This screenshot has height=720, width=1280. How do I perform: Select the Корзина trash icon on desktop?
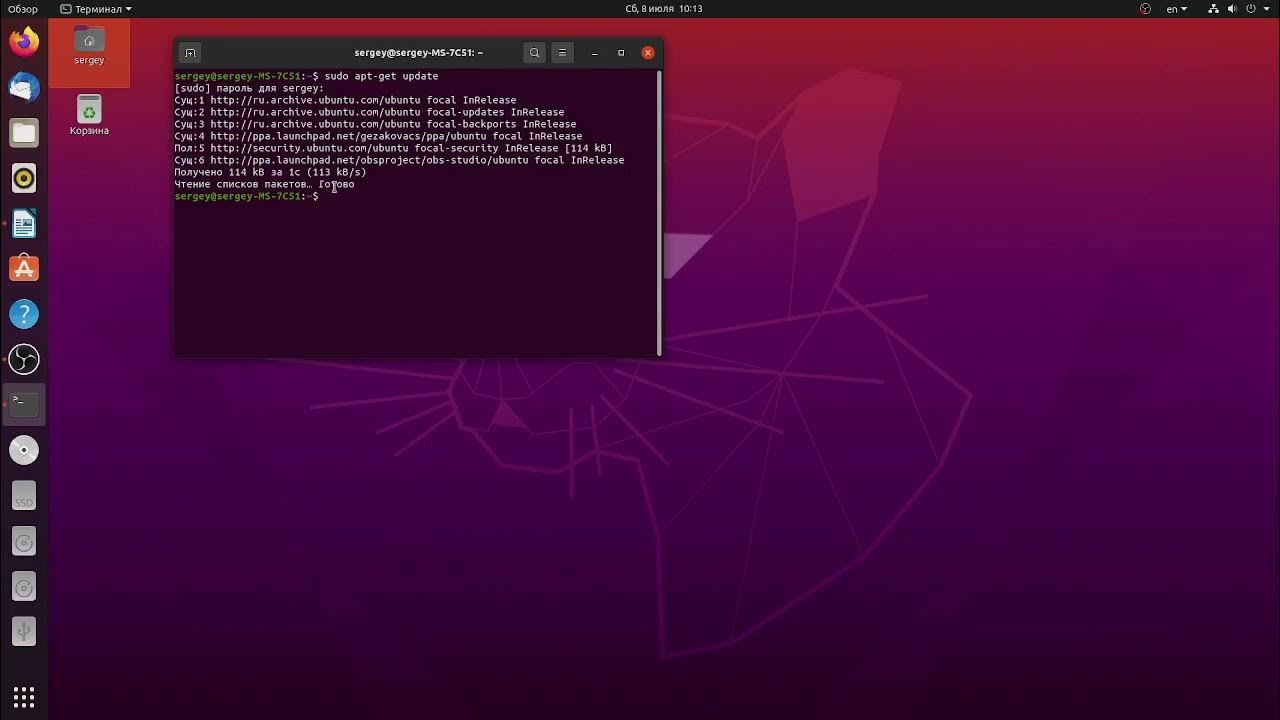(x=89, y=115)
